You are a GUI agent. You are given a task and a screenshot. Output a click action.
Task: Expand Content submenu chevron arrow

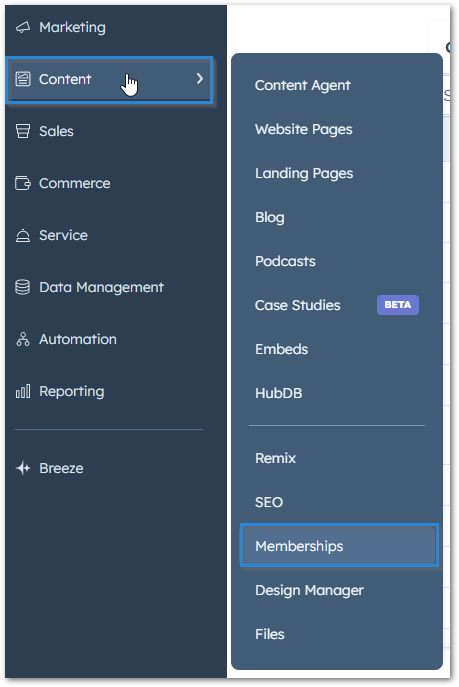tap(200, 79)
